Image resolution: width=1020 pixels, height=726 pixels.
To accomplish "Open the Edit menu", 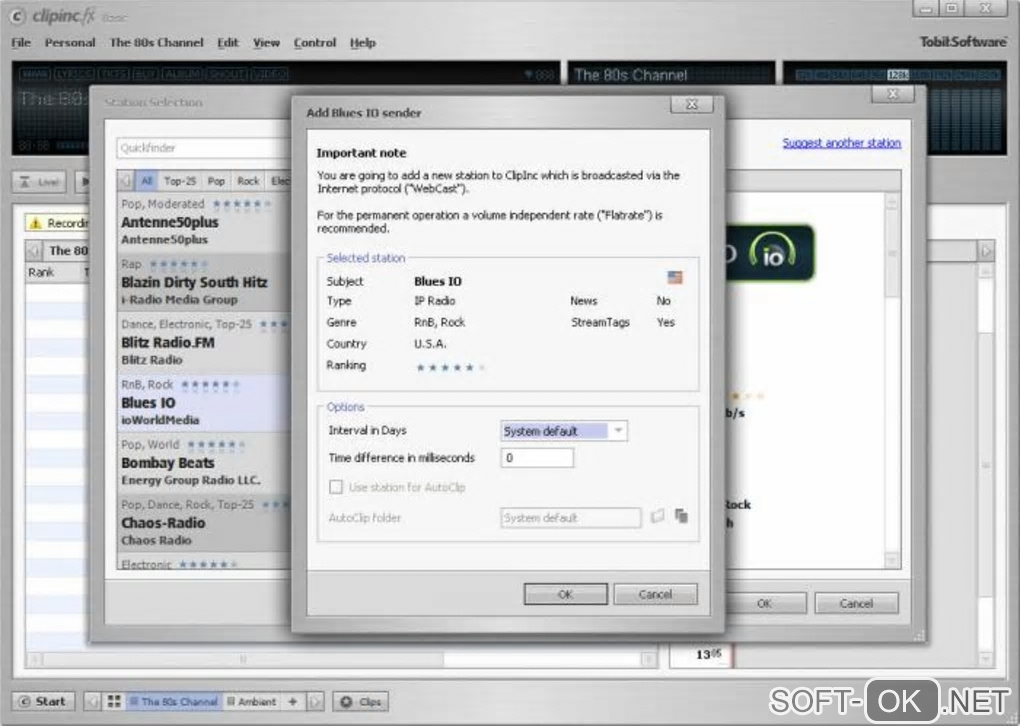I will point(228,42).
